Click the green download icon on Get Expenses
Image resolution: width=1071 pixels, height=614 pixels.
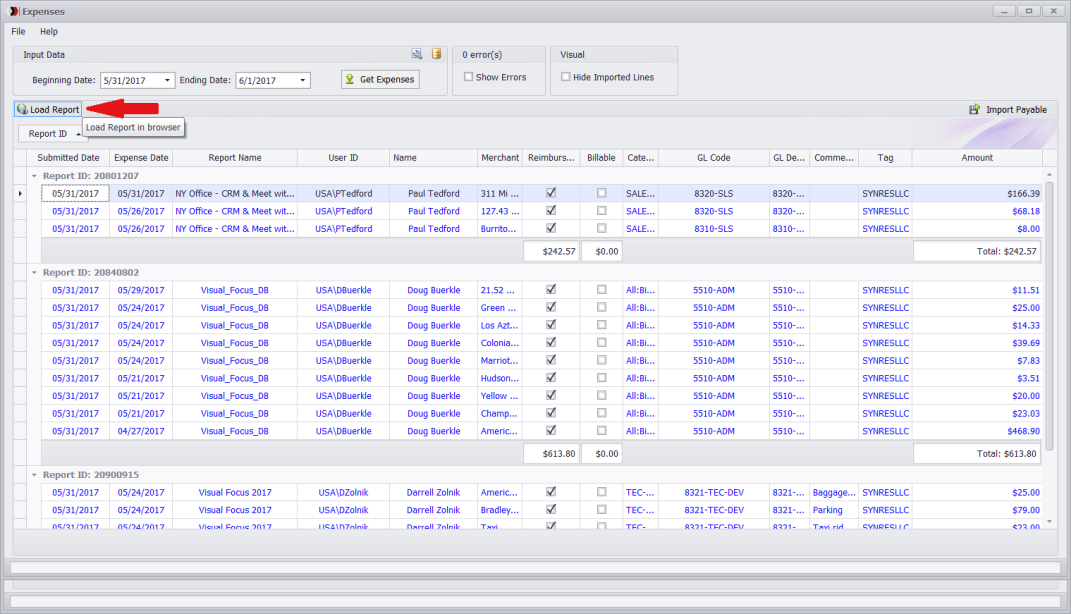[x=349, y=79]
